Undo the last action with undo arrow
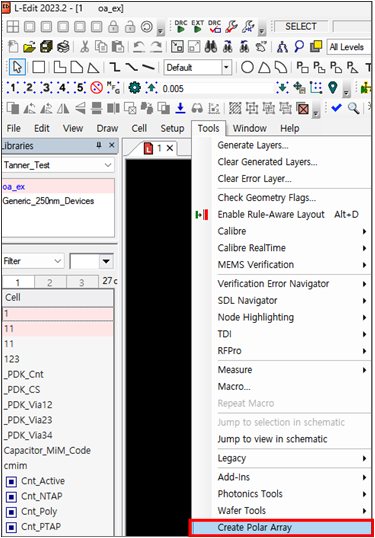The image size is (375, 538). (x=139, y=47)
